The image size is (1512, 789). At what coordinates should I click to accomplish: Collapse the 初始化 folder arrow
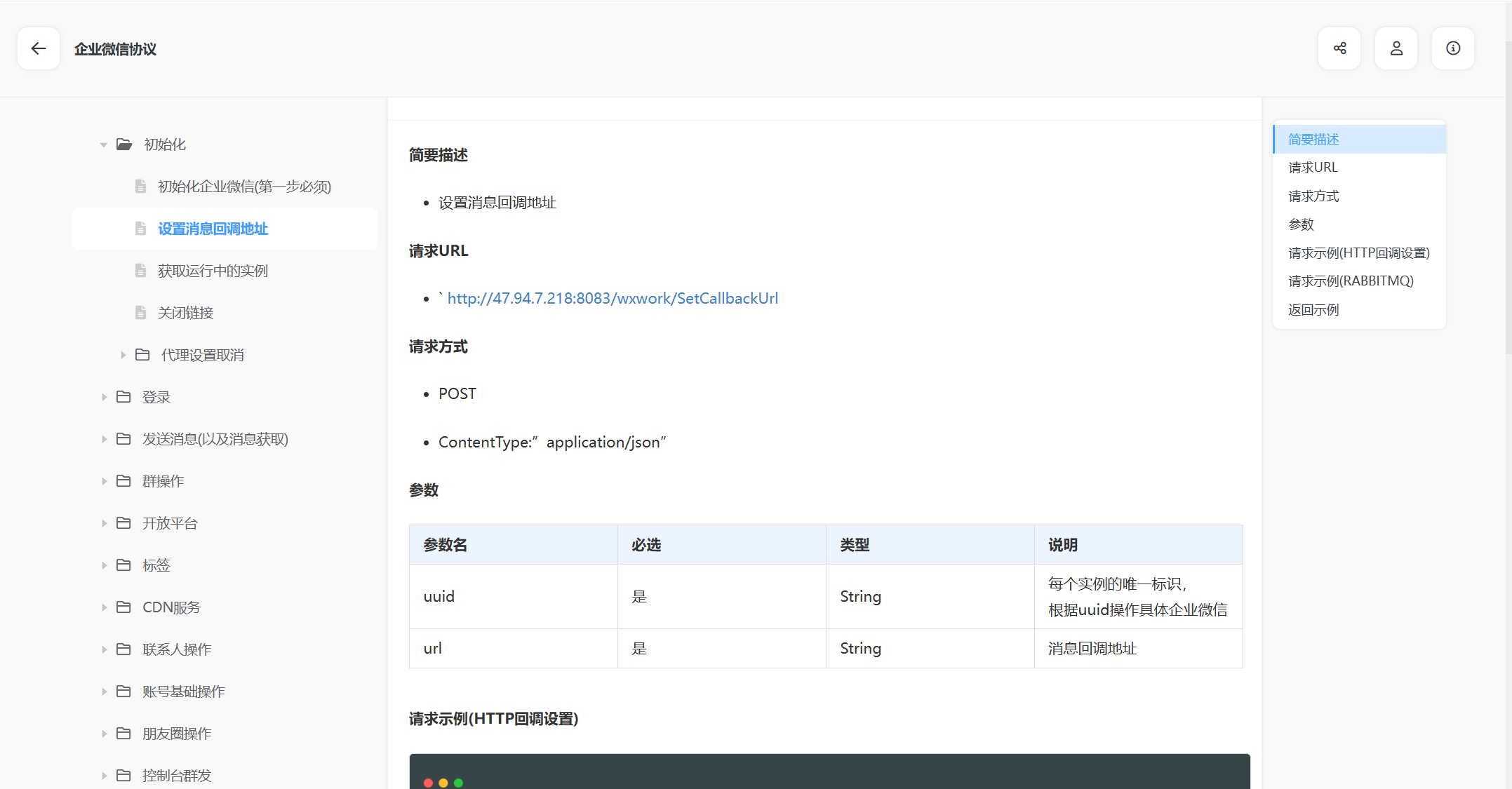click(x=103, y=145)
